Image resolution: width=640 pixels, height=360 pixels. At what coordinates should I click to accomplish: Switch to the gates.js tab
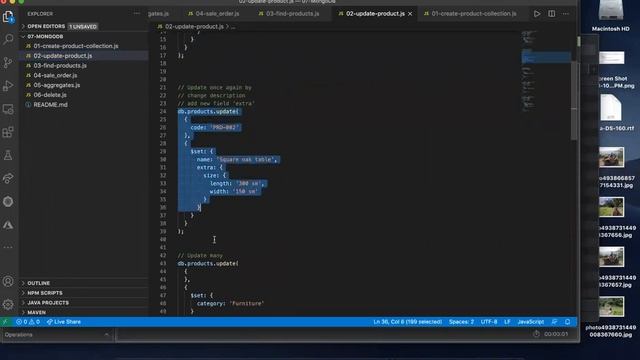click(x=159, y=14)
